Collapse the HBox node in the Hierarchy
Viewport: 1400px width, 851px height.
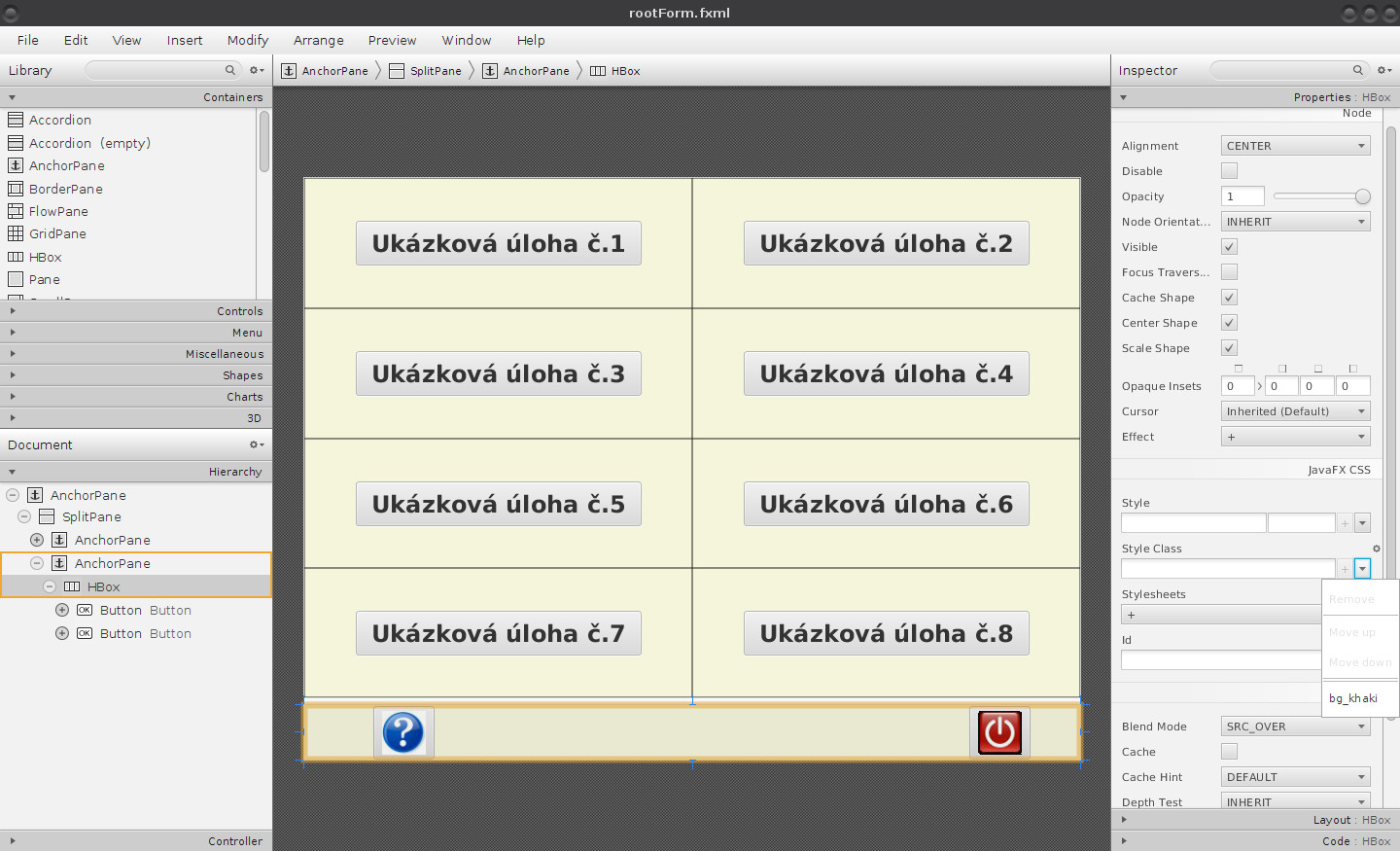point(49,586)
